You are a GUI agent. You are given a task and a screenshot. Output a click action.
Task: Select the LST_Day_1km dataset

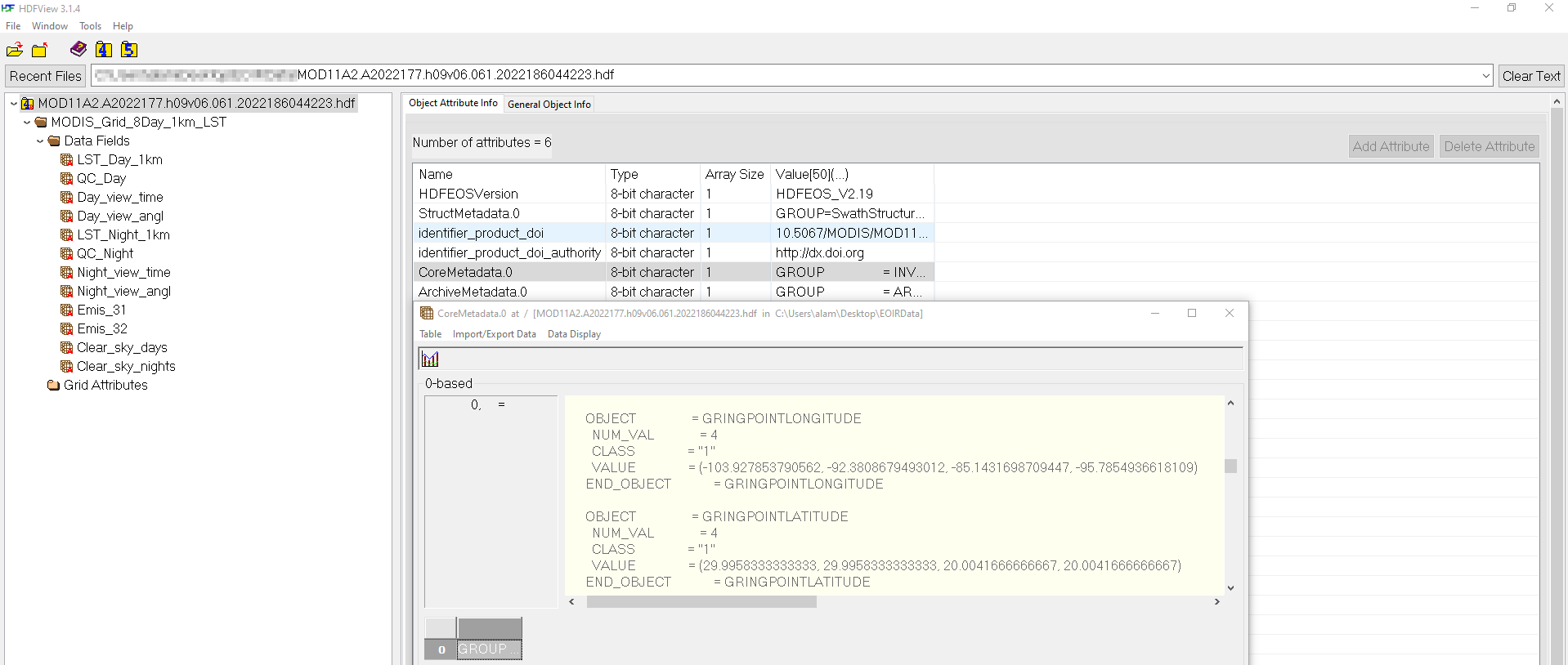click(x=119, y=159)
